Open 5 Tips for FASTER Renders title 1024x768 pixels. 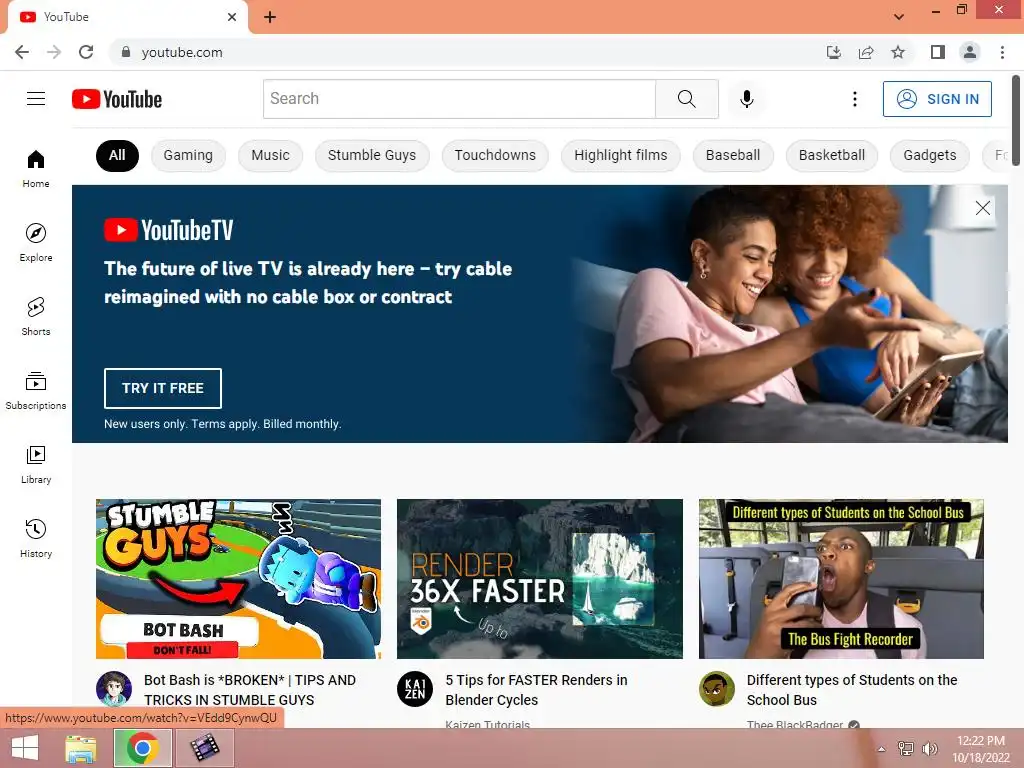coord(536,690)
